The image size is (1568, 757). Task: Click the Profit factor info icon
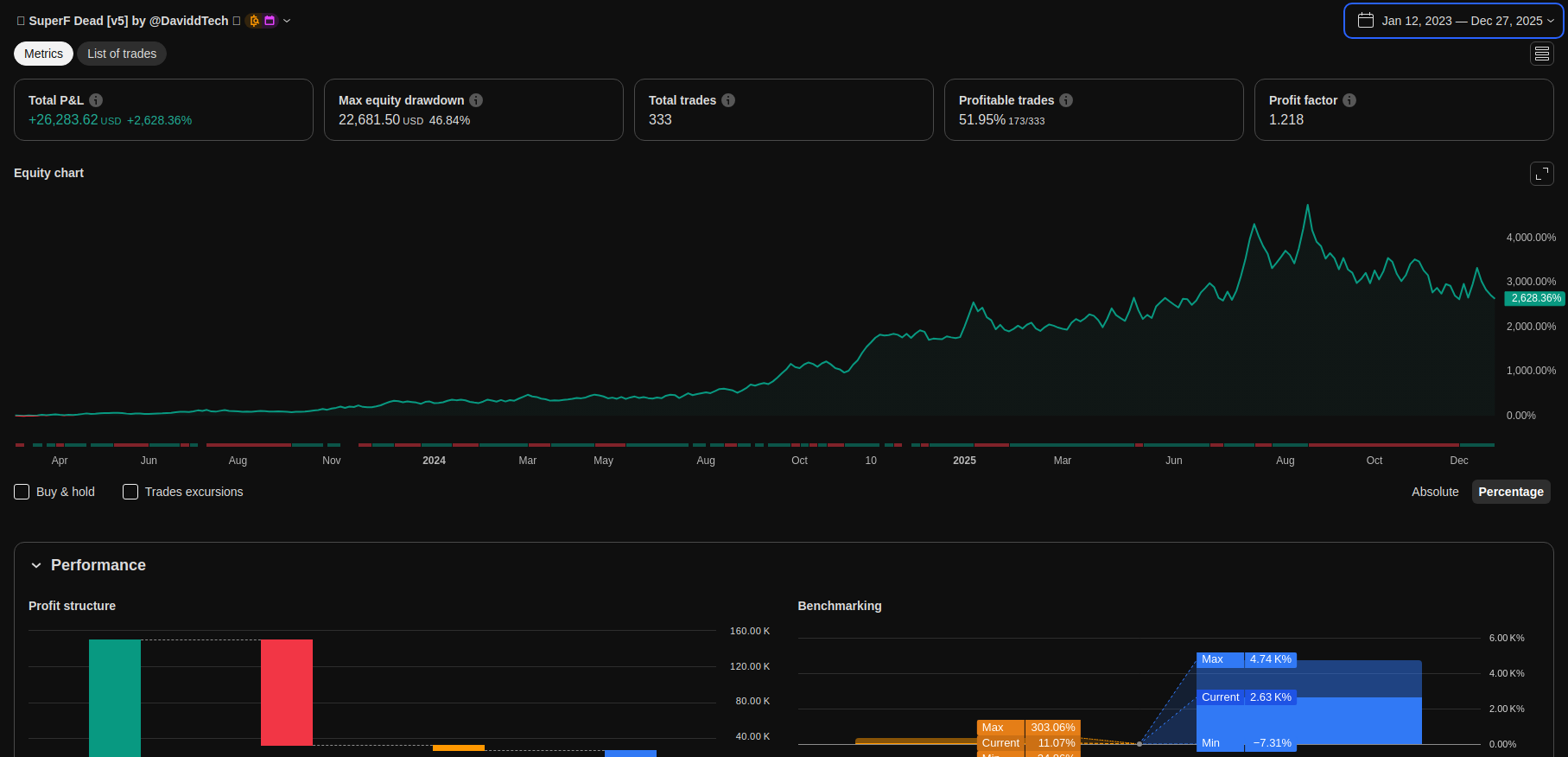point(1349,100)
